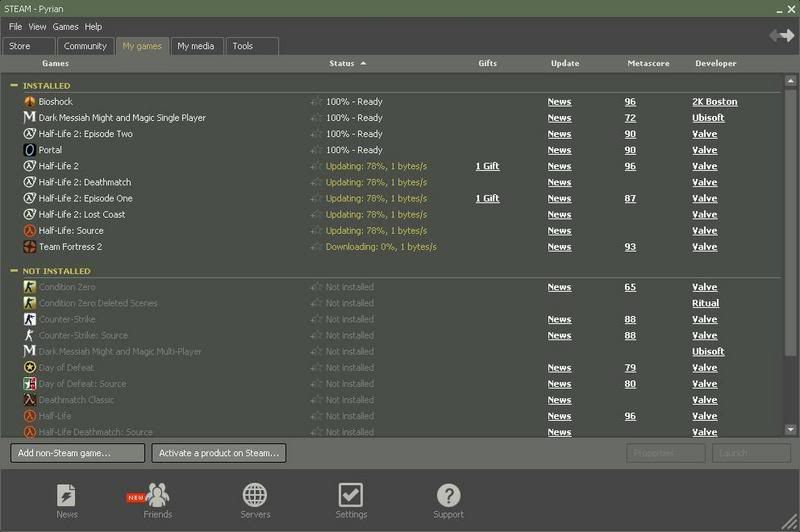Click the Team Fortress 2 icon
800x532 pixels.
[x=30, y=247]
